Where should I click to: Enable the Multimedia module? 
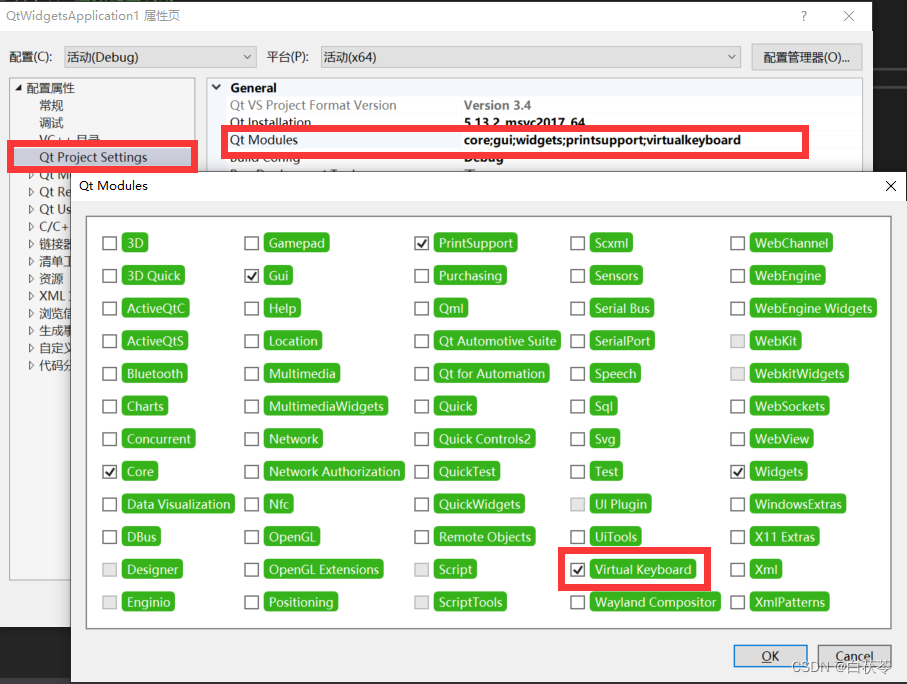tap(251, 373)
